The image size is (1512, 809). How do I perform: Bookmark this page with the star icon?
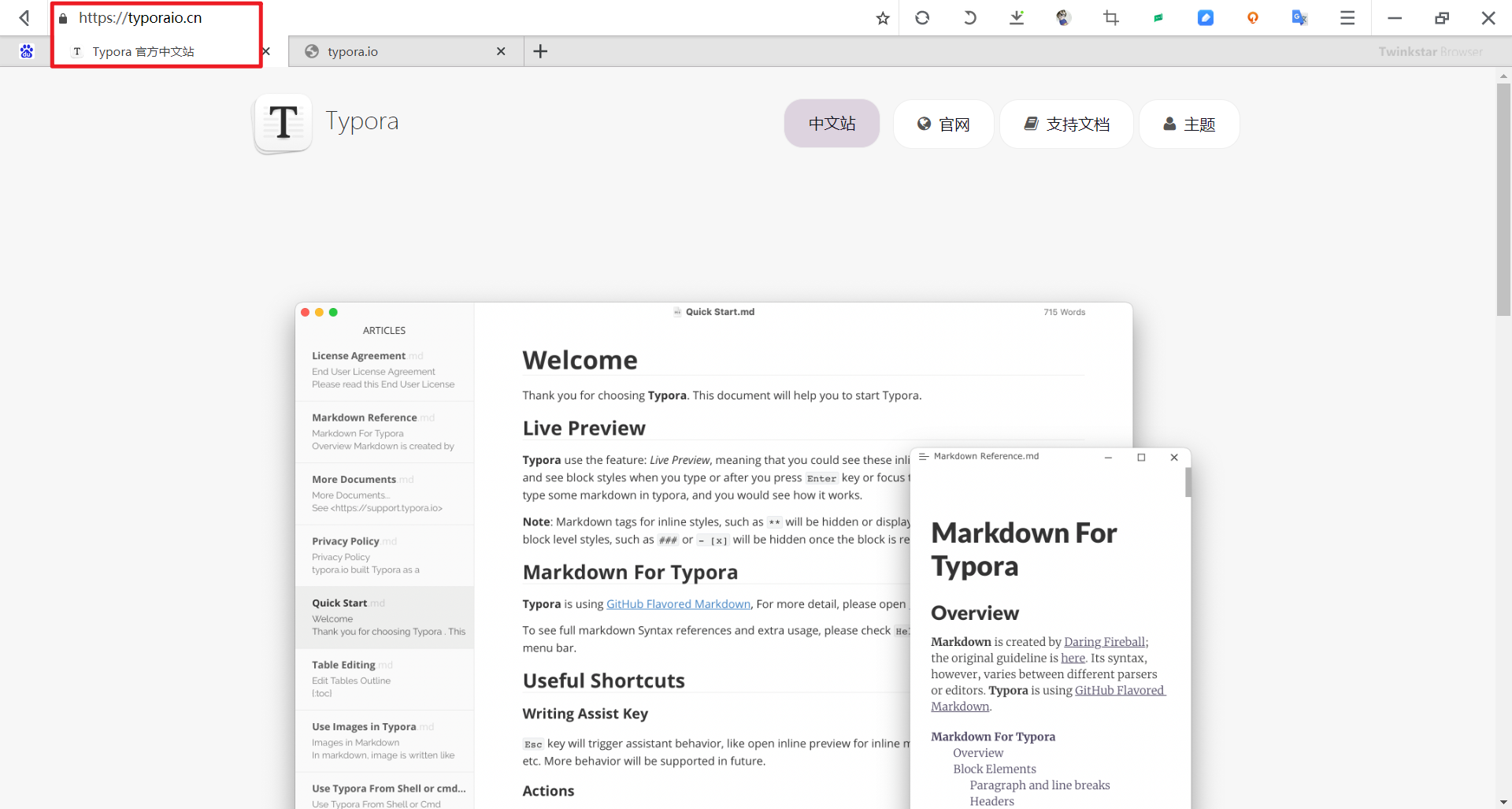pyautogui.click(x=883, y=17)
